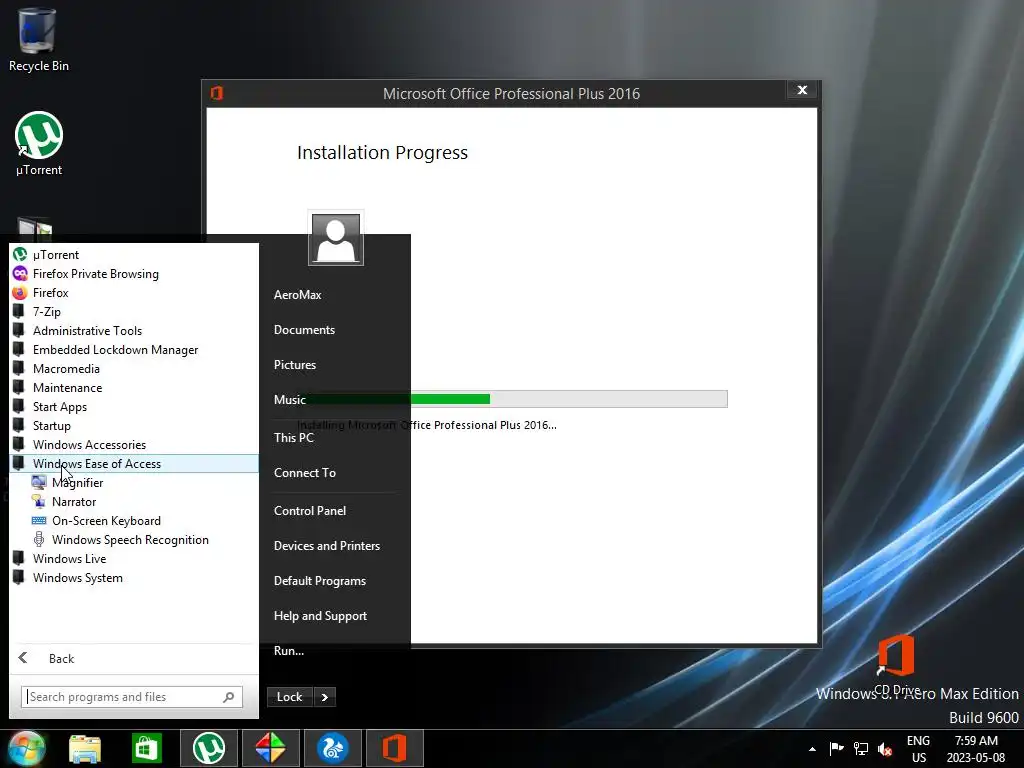1024x768 pixels.
Task: Expand the Administrative Tools folder
Action: pos(134,330)
